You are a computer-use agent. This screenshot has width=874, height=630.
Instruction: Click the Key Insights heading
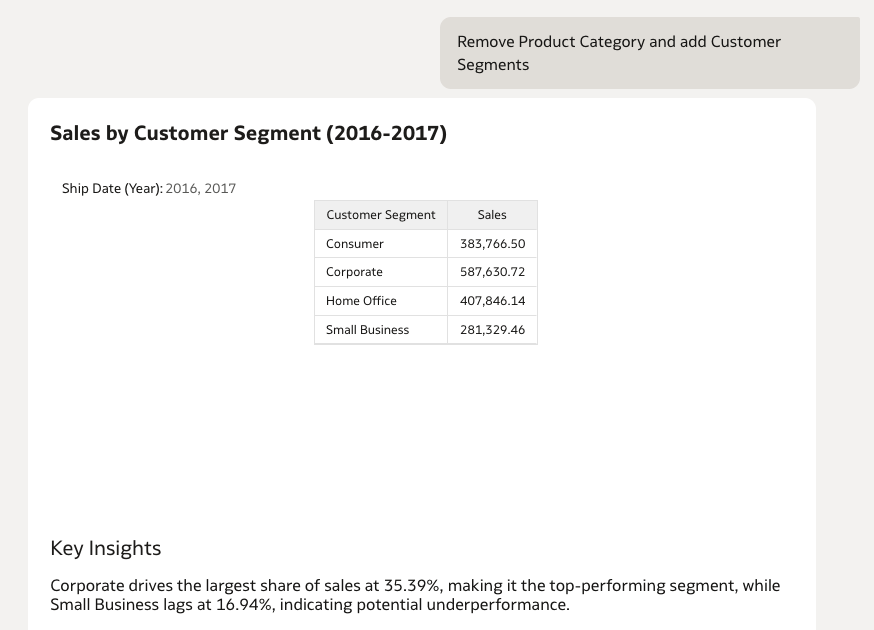[105, 548]
